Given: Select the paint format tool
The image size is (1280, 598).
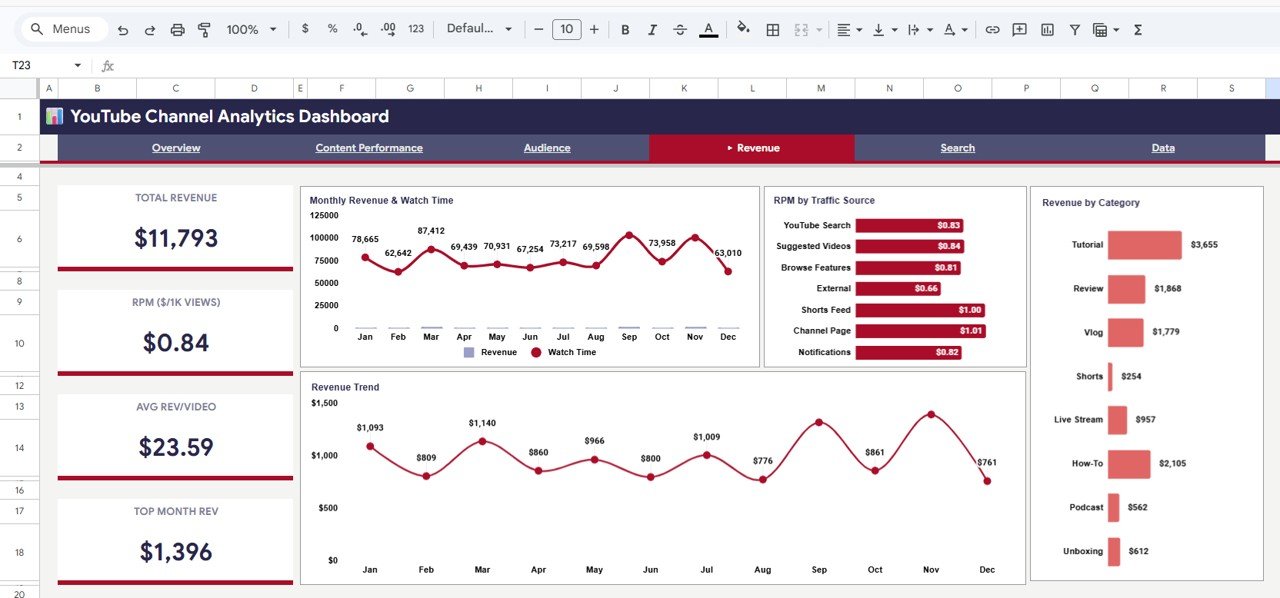Looking at the screenshot, I should click(x=203, y=29).
